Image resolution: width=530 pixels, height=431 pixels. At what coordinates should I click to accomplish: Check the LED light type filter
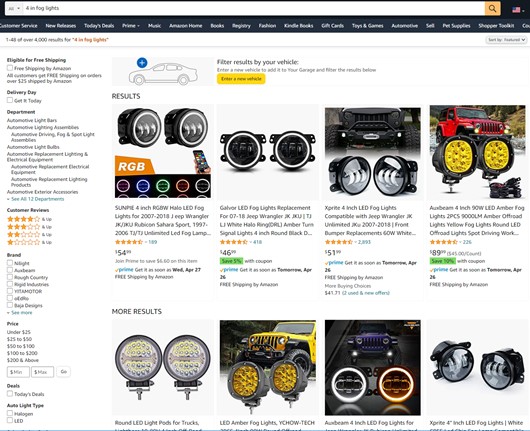[10, 420]
